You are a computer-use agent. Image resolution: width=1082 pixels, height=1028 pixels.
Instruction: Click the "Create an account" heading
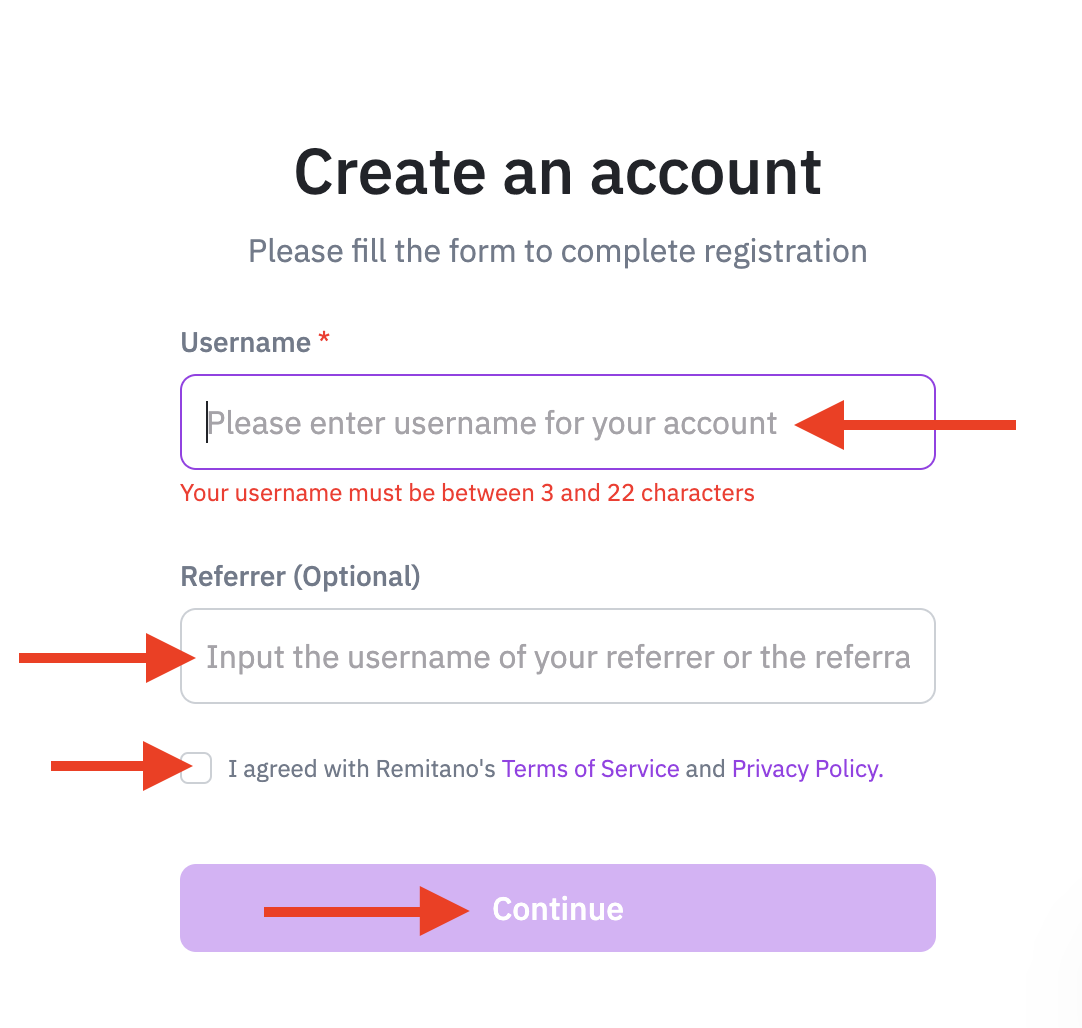(557, 172)
